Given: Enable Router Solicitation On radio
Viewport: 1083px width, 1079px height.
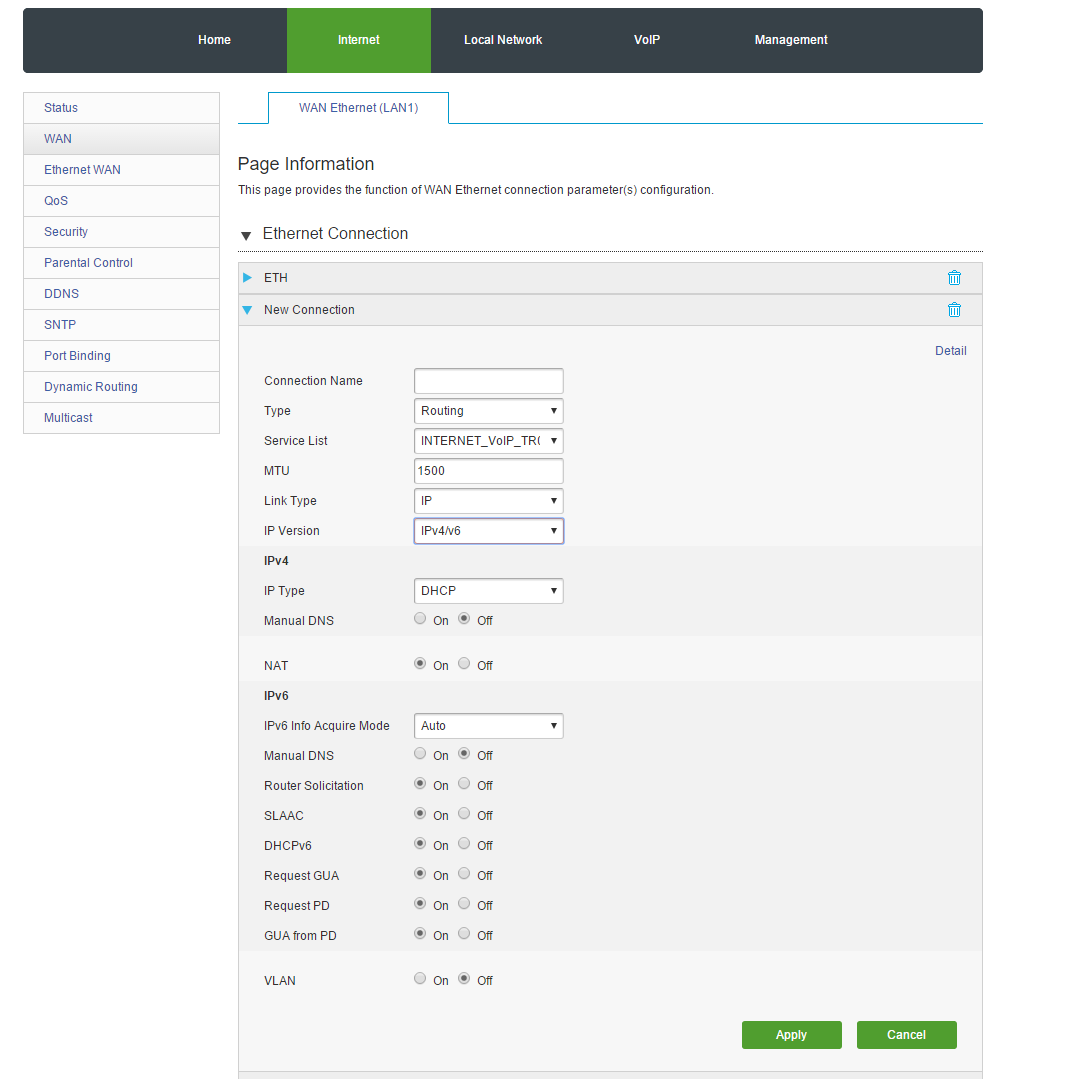Looking at the screenshot, I should pyautogui.click(x=420, y=783).
